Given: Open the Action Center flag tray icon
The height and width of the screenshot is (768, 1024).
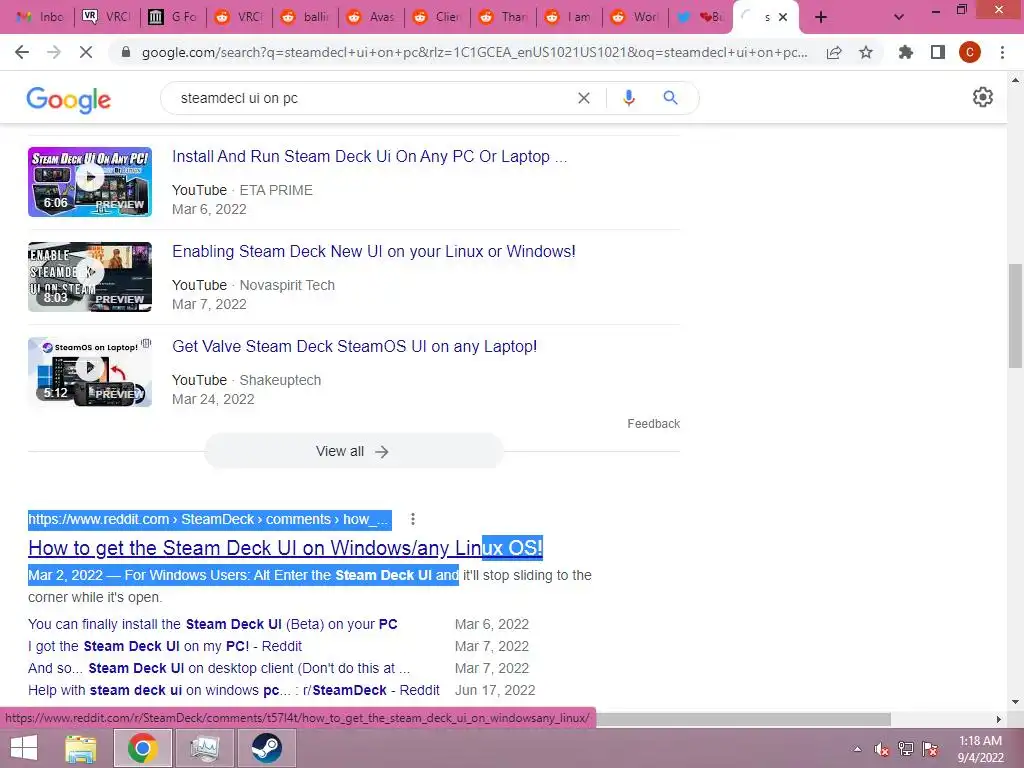Looking at the screenshot, I should pos(930,749).
